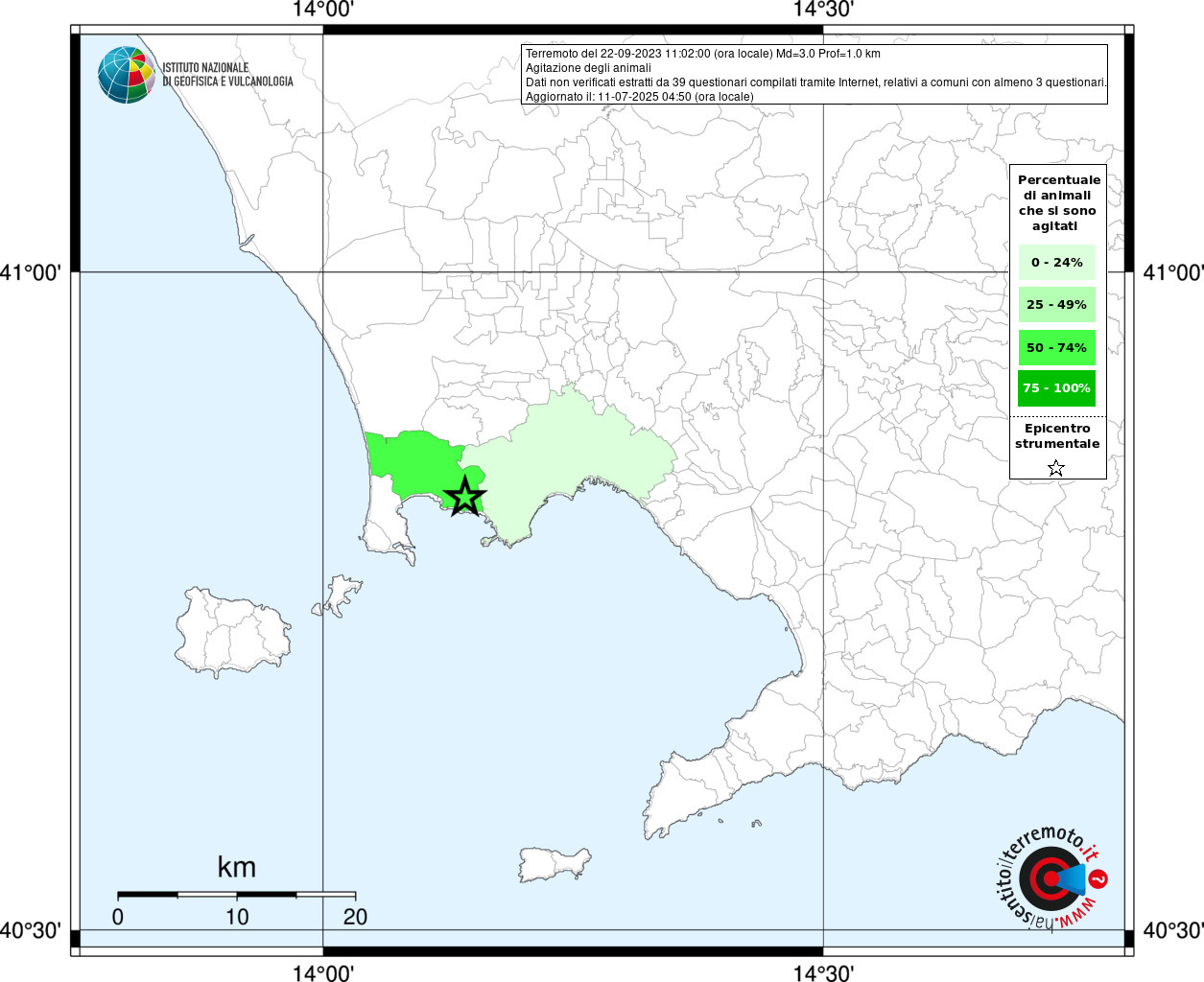This screenshot has width=1204, height=982.
Task: Click the 'Epicentro strumentale' legend label
Action: click(1057, 436)
